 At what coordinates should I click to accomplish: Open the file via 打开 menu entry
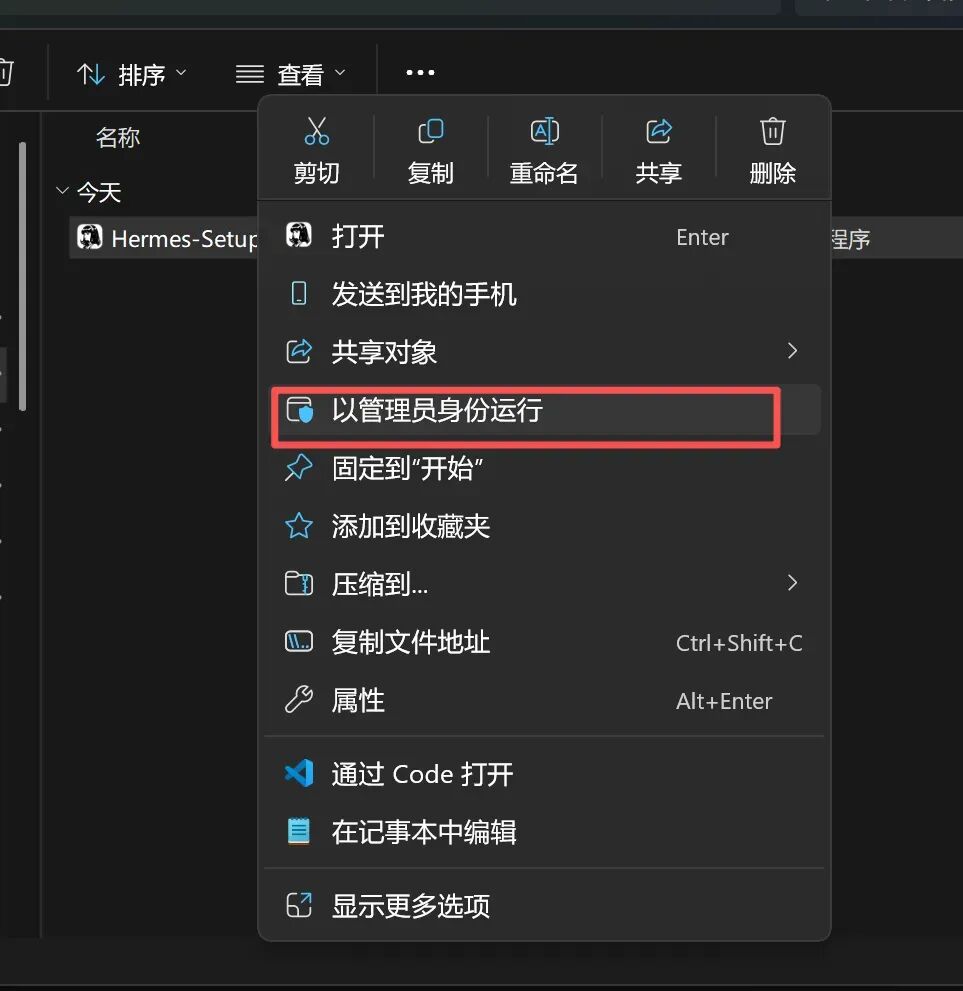(x=545, y=237)
